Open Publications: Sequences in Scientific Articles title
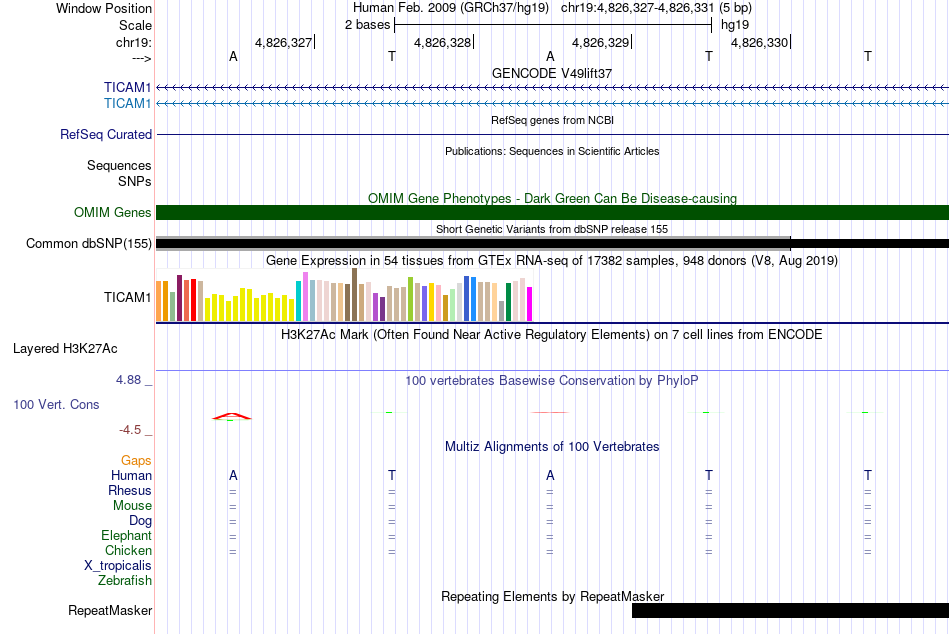Image resolution: width=950 pixels, height=634 pixels. (x=552, y=151)
